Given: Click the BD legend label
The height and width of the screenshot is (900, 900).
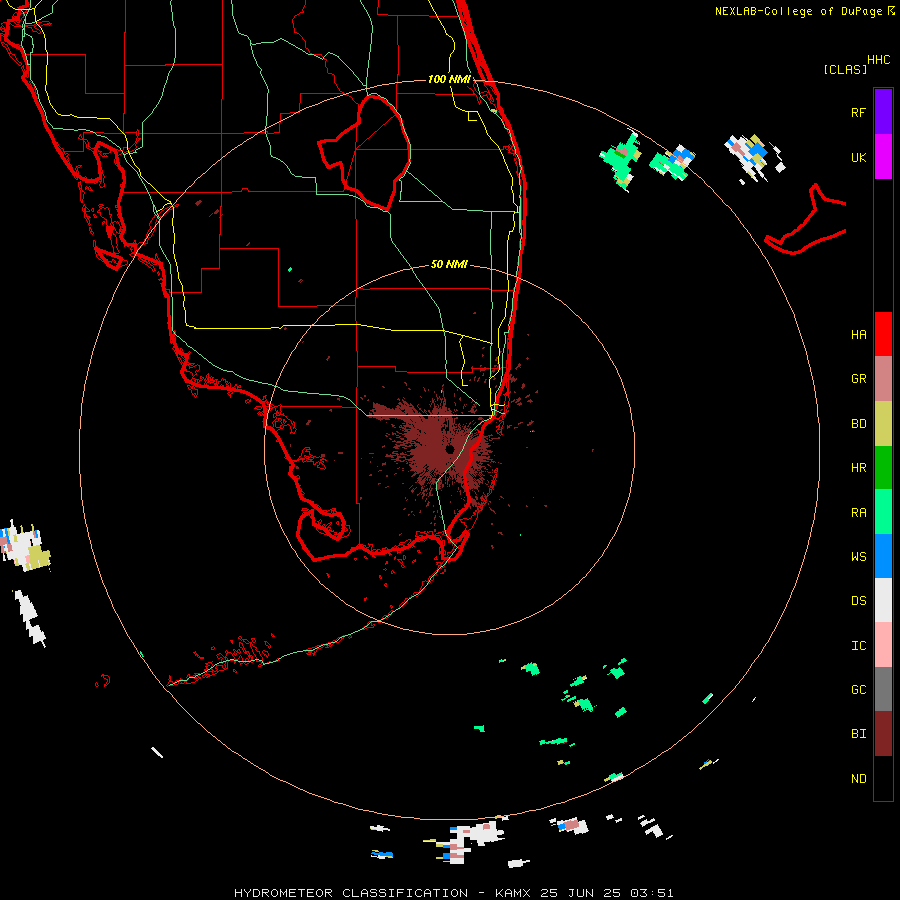Looking at the screenshot, I should [858, 424].
